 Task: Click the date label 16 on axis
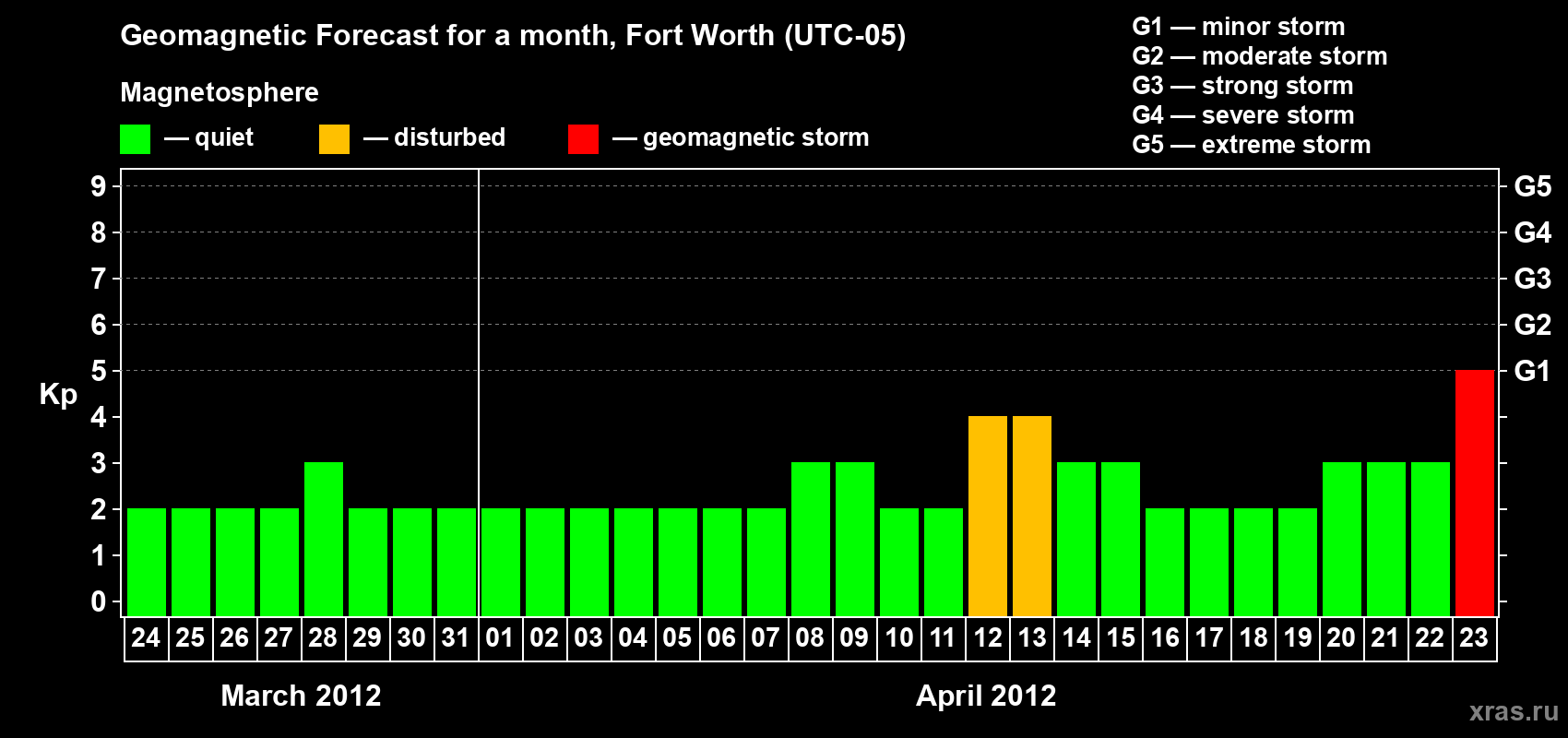pos(1165,637)
